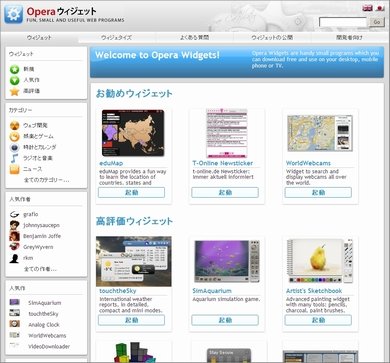The width and height of the screenshot is (390, 363).
Task: Click the green star icon beside 新着
Action: (x=14, y=69)
